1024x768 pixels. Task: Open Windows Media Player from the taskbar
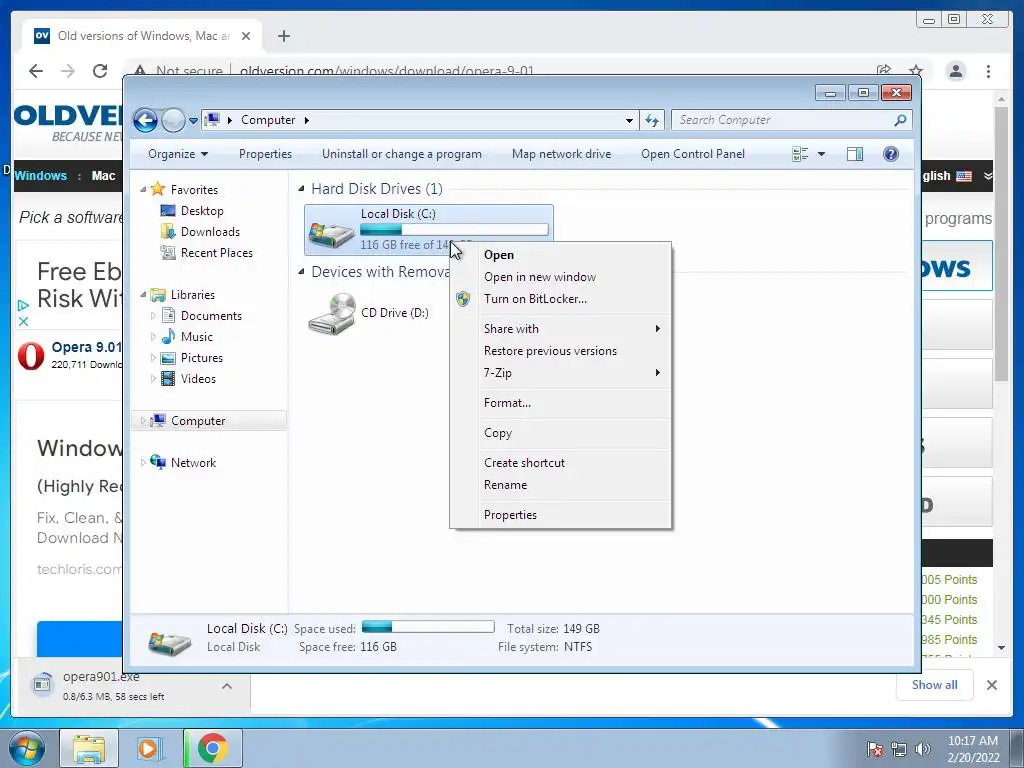(x=148, y=748)
